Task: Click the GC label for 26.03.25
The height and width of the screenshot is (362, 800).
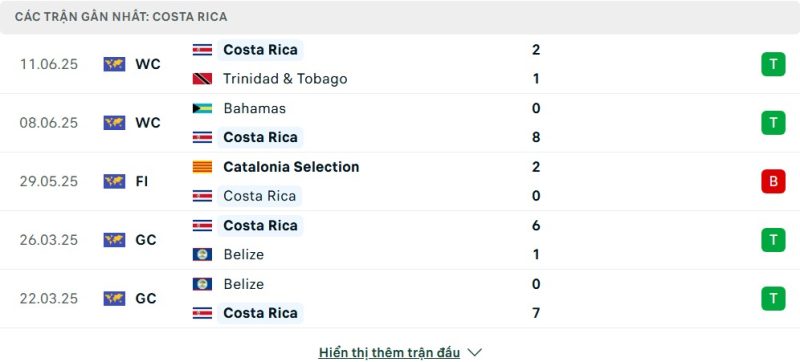Action: 146,240
